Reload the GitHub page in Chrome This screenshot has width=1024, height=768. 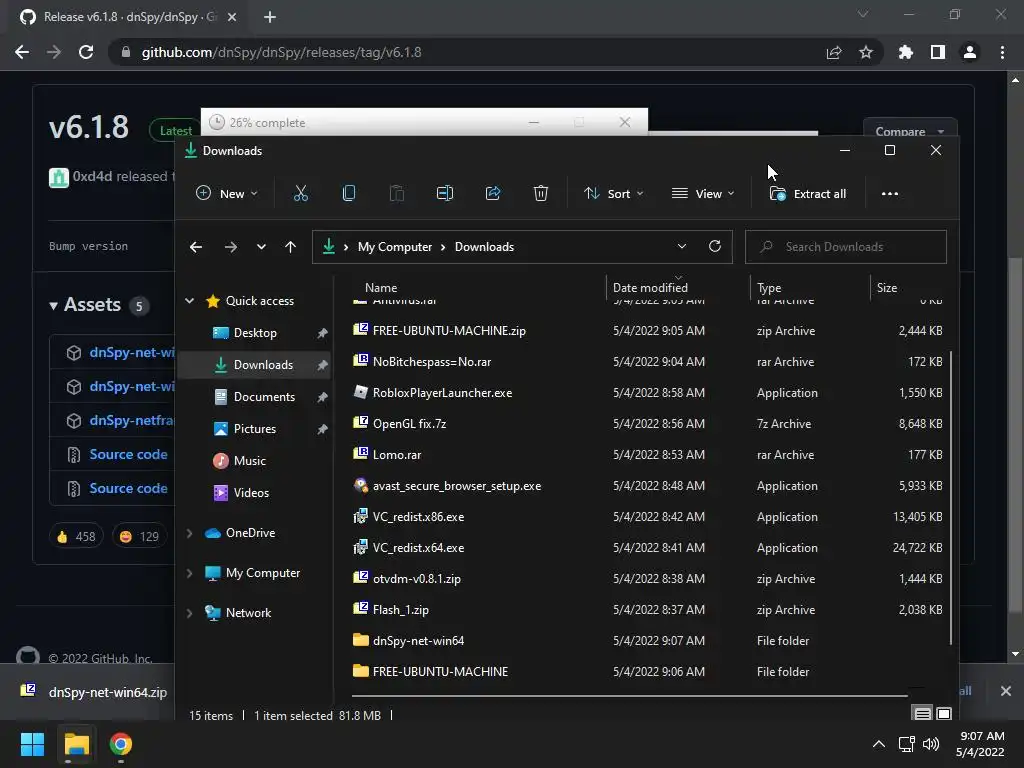click(x=86, y=52)
